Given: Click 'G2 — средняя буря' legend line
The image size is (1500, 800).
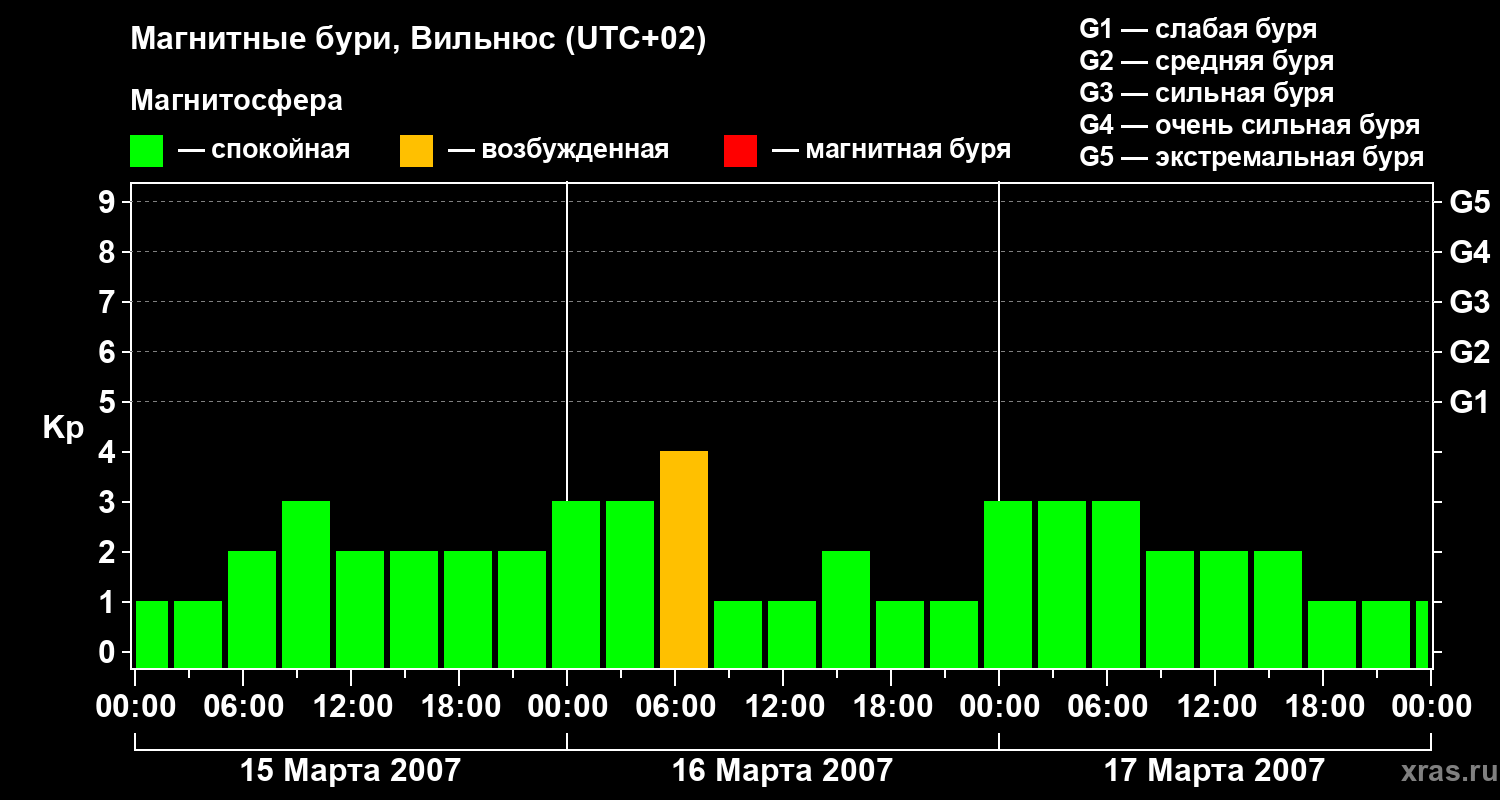Looking at the screenshot, I should click(x=1206, y=61).
